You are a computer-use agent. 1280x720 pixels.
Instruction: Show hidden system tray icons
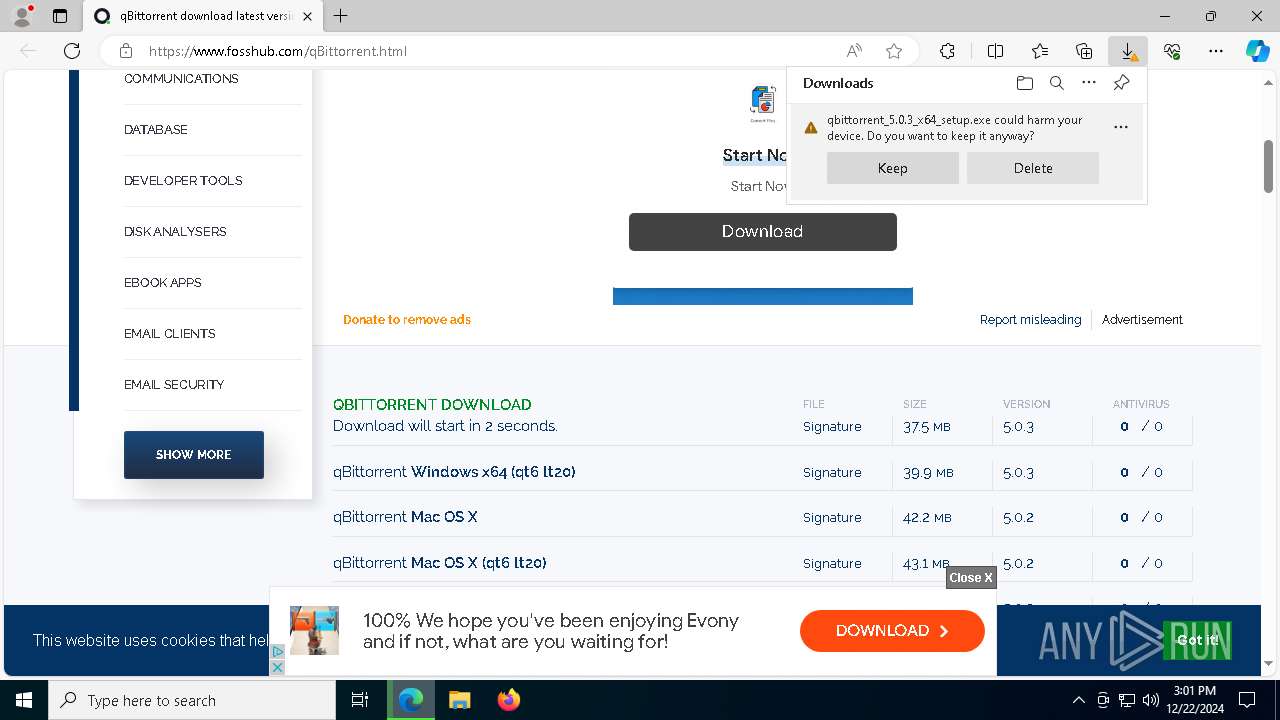coord(1078,700)
